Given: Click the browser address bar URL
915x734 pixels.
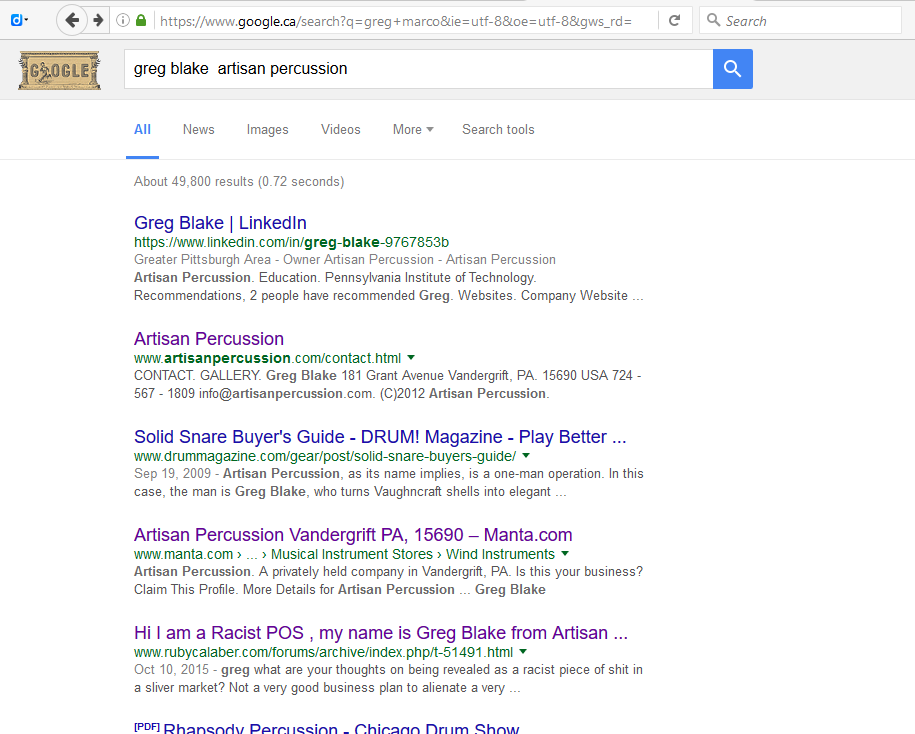Looking at the screenshot, I should 396,21.
